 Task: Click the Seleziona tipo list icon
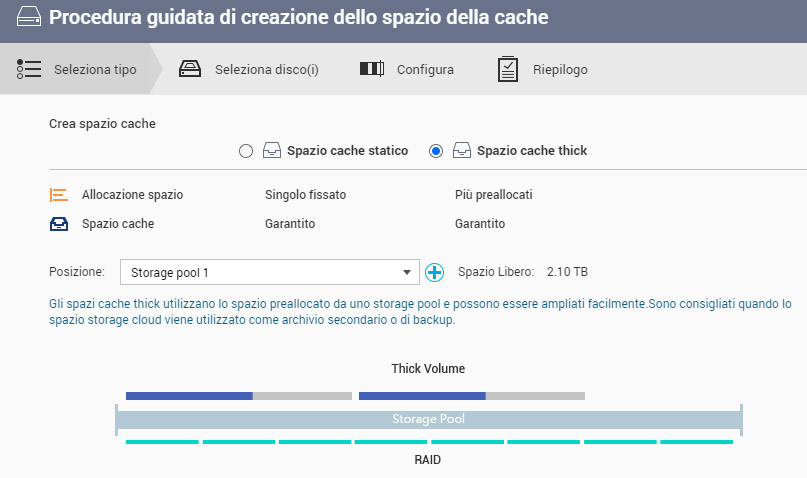coord(28,69)
